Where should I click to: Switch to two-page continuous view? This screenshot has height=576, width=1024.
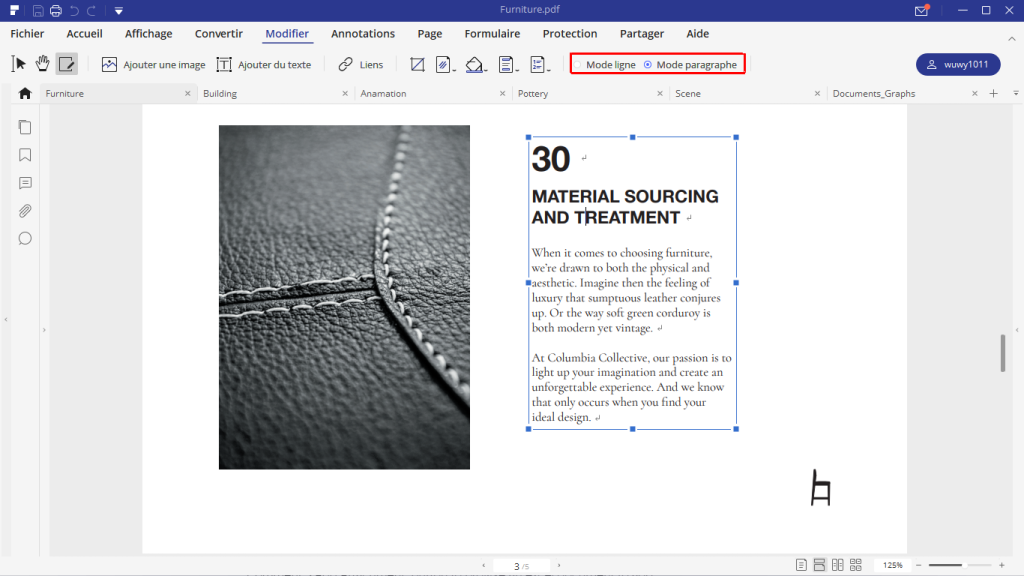(x=856, y=565)
